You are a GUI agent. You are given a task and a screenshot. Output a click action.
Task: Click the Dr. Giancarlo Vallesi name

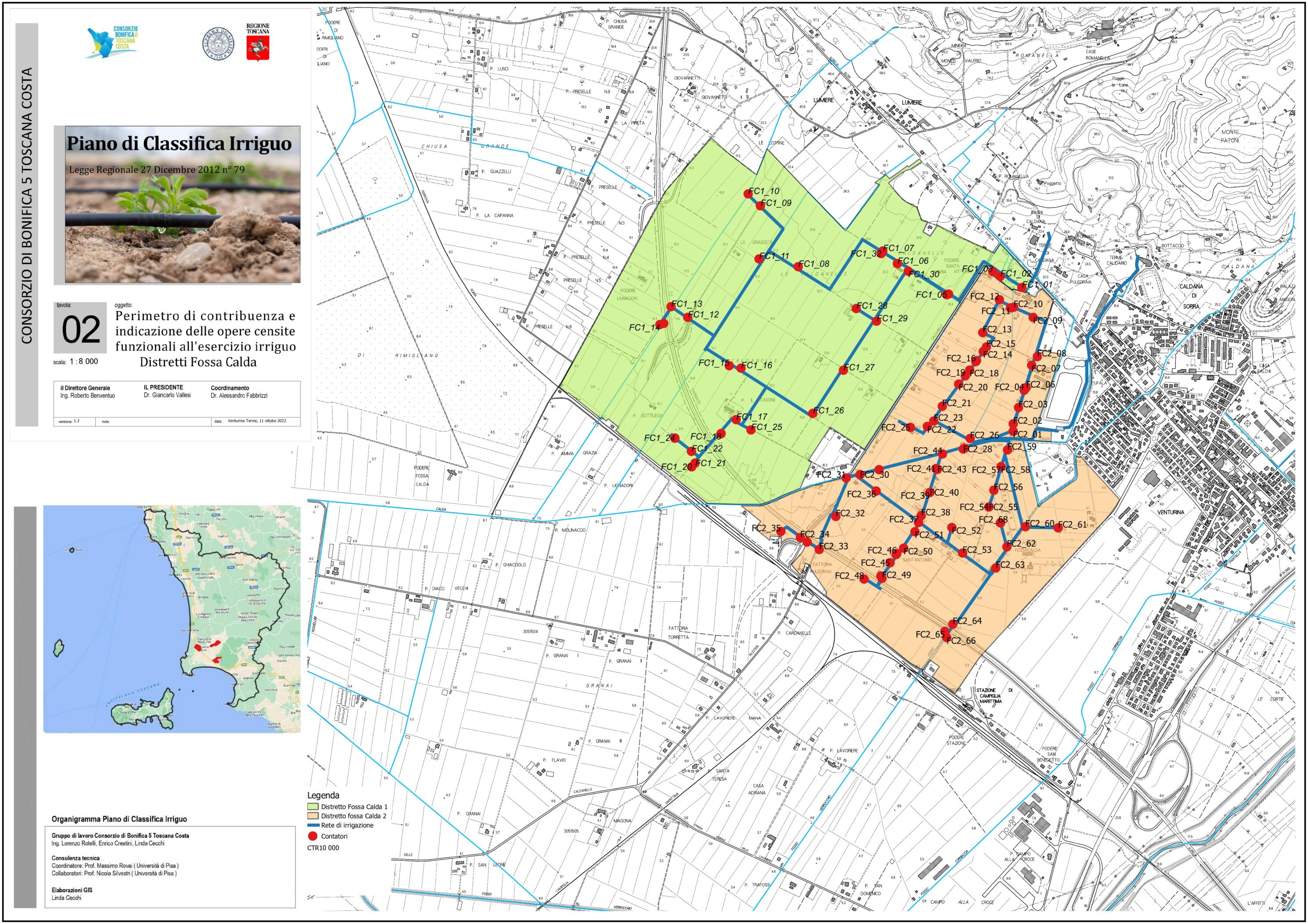[168, 395]
